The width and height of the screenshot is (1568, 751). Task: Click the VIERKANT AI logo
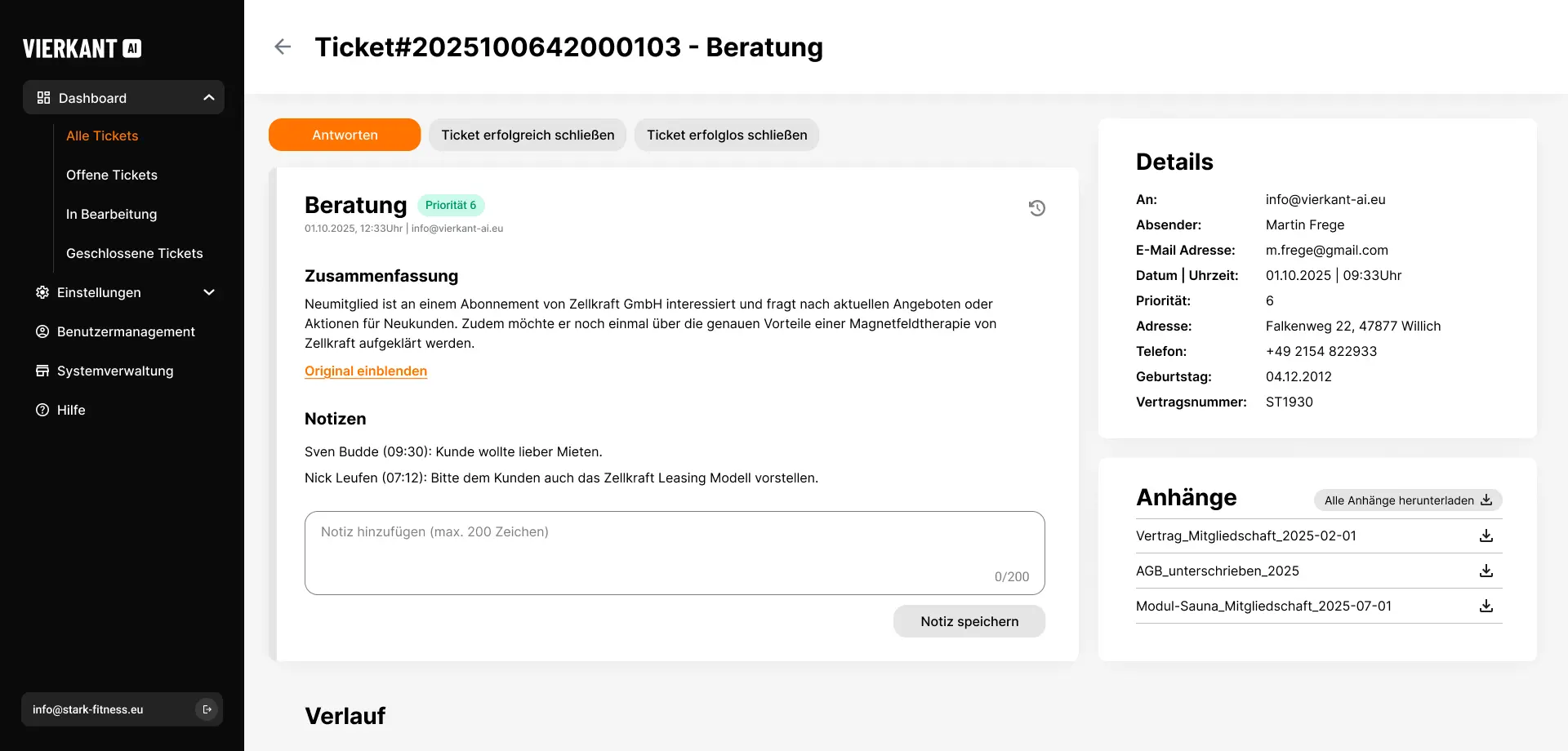click(82, 49)
